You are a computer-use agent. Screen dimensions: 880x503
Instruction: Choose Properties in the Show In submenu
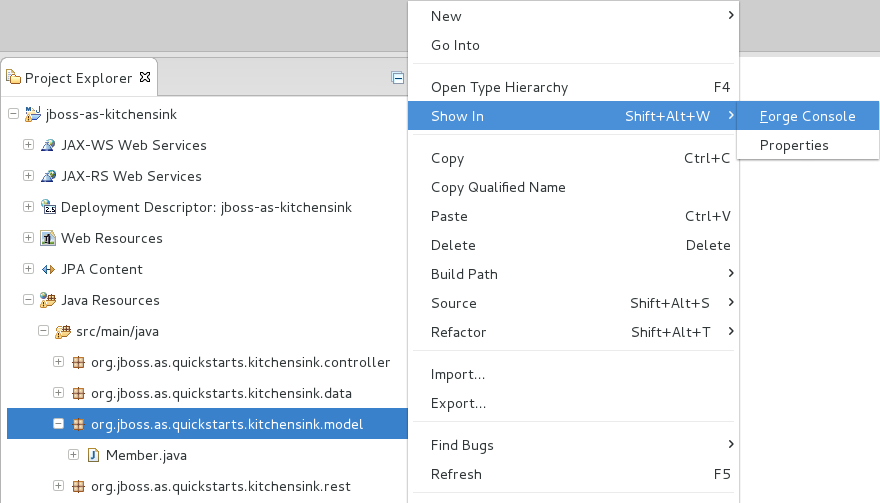[x=794, y=145]
